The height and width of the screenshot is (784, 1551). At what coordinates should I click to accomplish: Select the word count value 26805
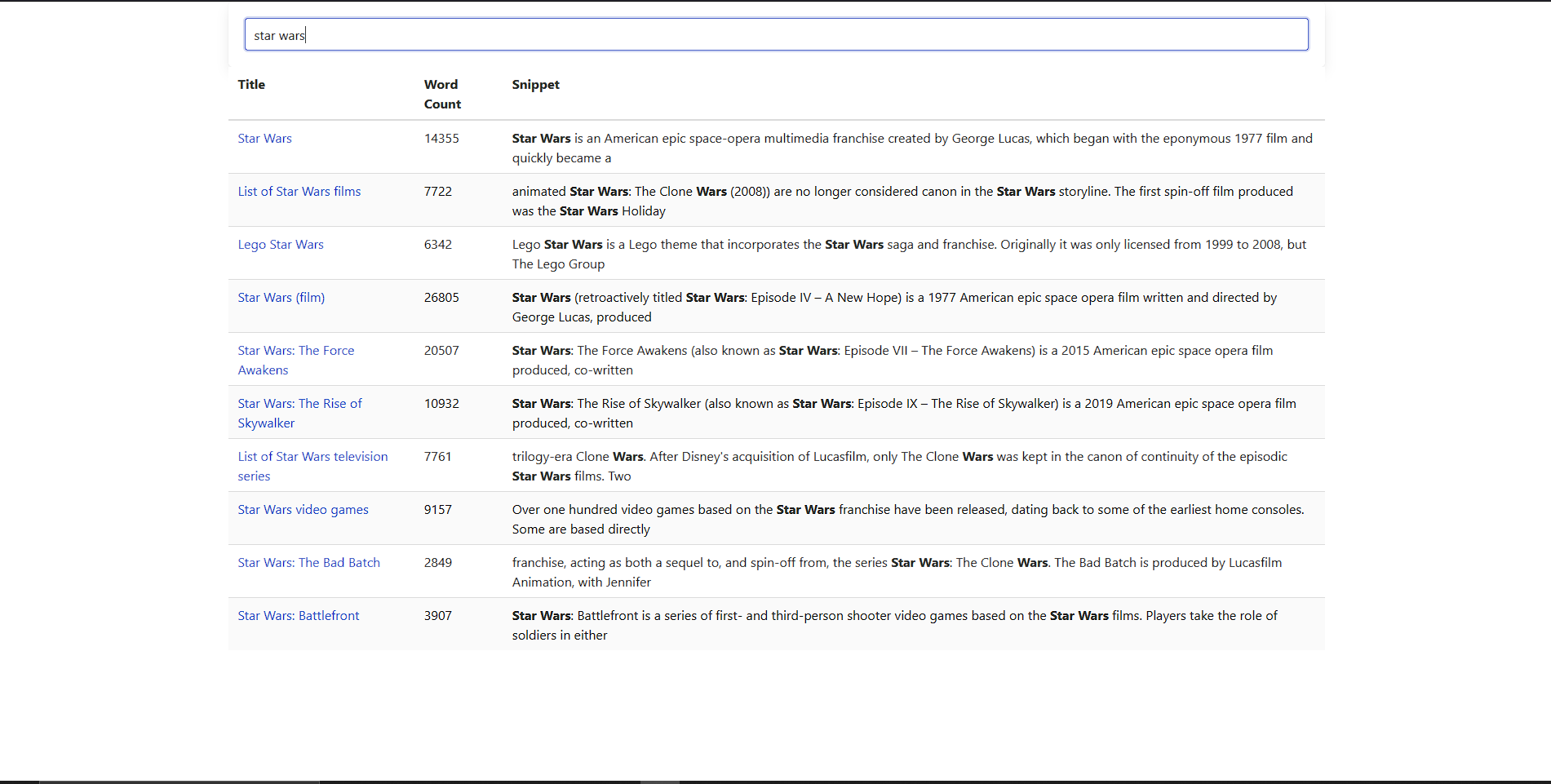tap(441, 298)
